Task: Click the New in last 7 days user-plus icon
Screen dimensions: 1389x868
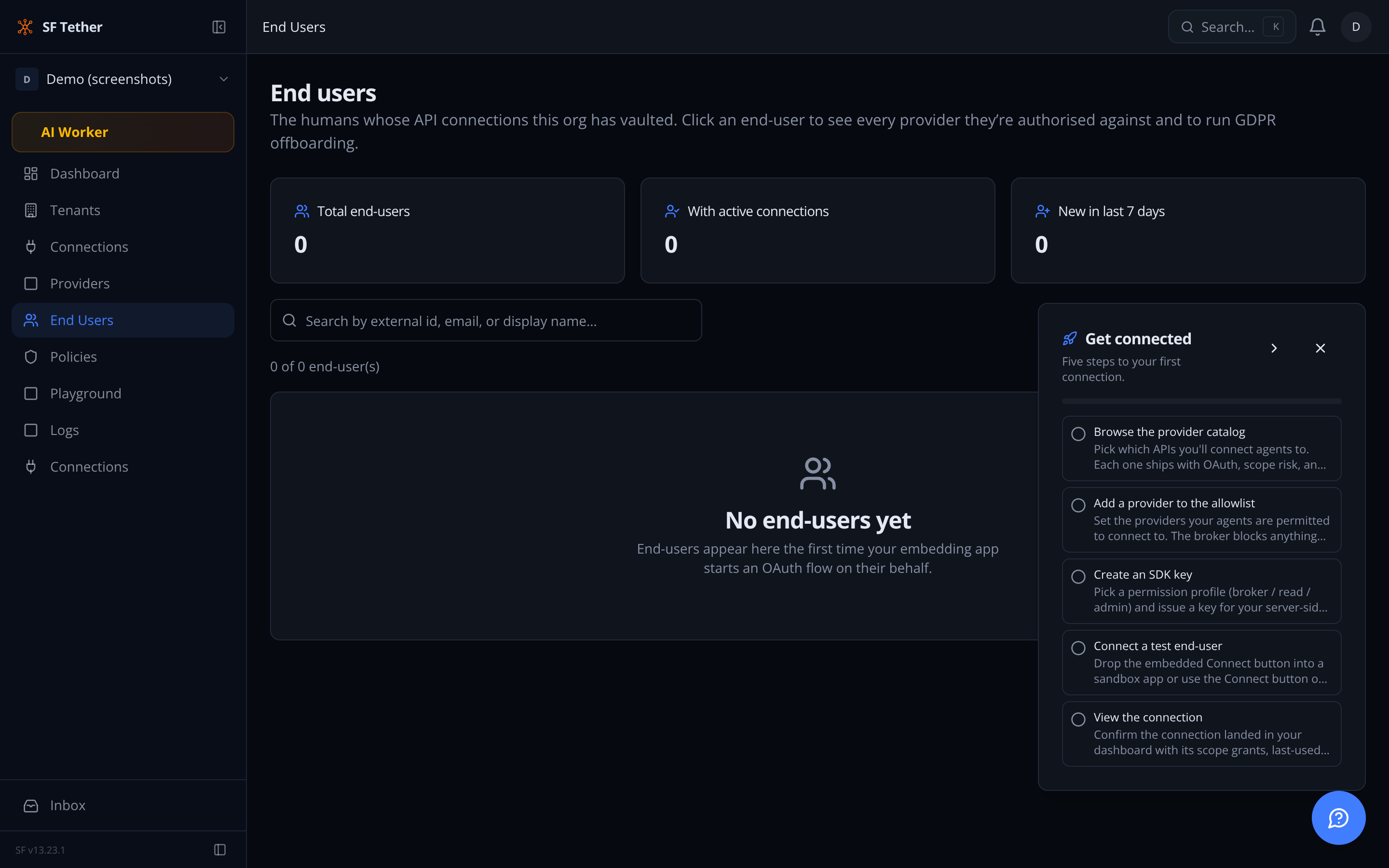Action: 1042,211
